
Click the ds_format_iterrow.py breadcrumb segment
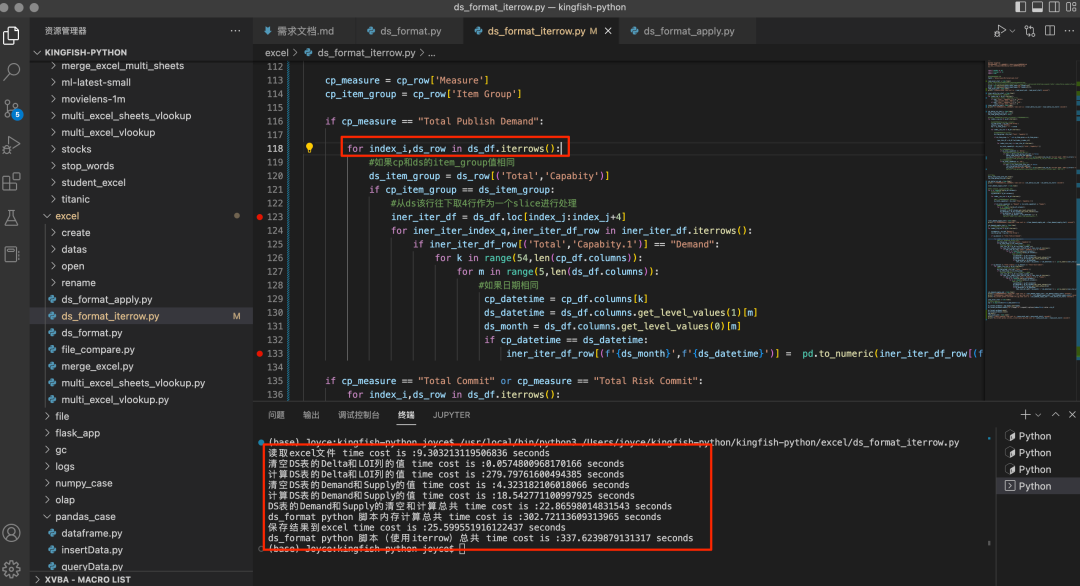[x=366, y=53]
